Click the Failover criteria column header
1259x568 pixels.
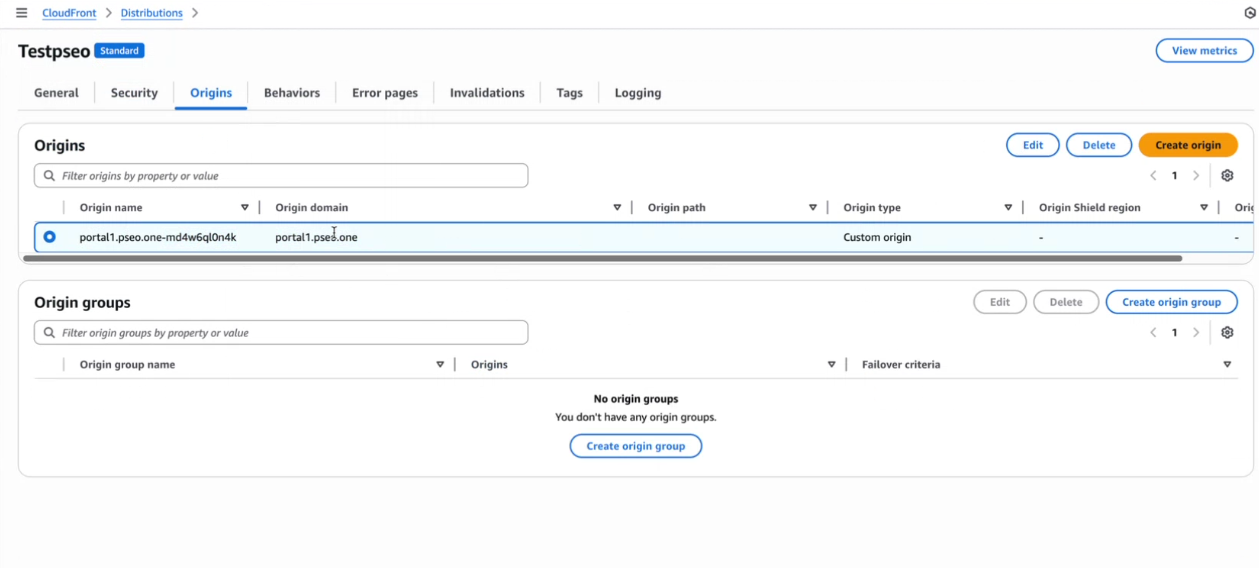[901, 365]
